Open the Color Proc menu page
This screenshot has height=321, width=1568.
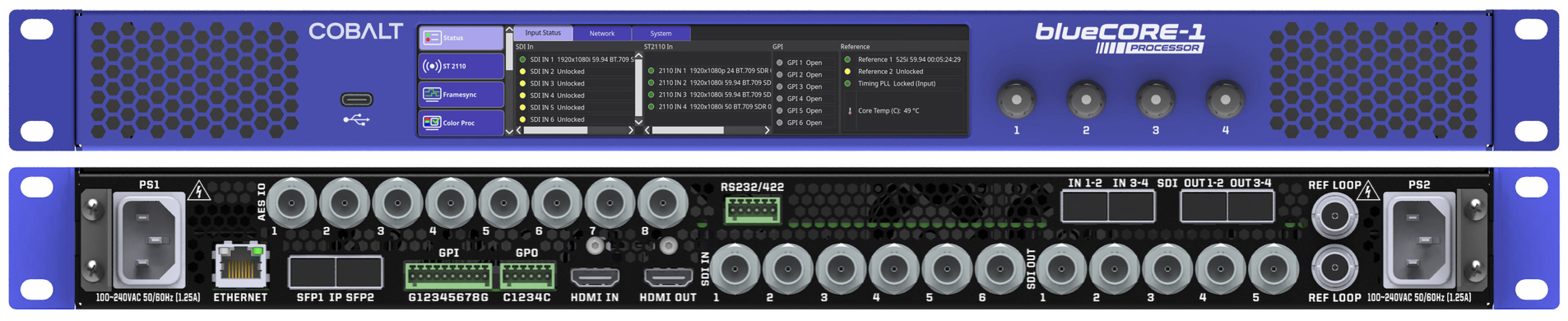[461, 123]
